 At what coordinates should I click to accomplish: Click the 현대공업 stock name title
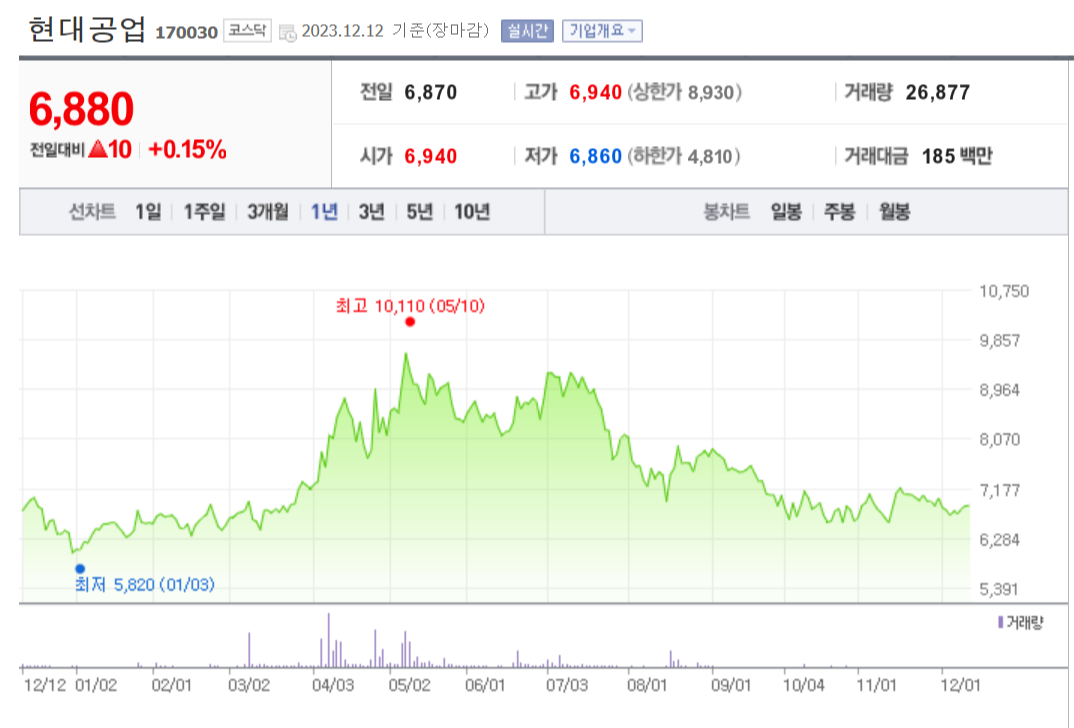pyautogui.click(x=87, y=30)
